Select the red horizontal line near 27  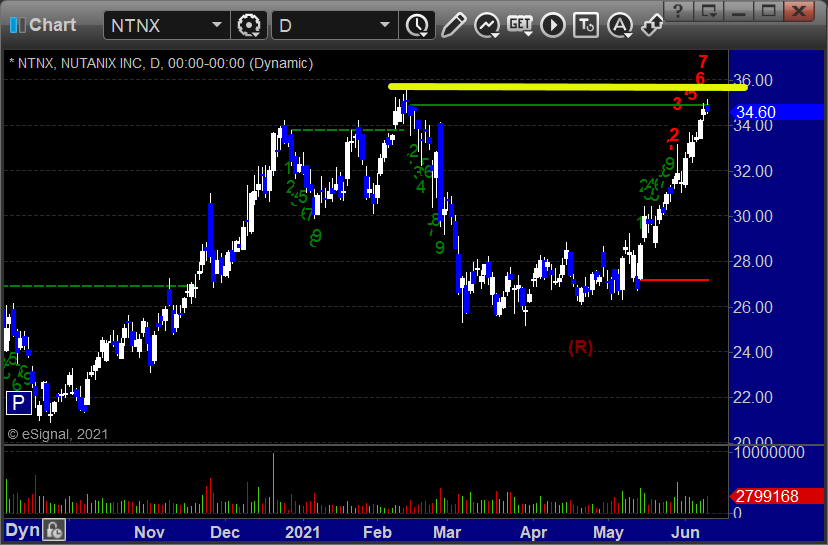point(674,280)
